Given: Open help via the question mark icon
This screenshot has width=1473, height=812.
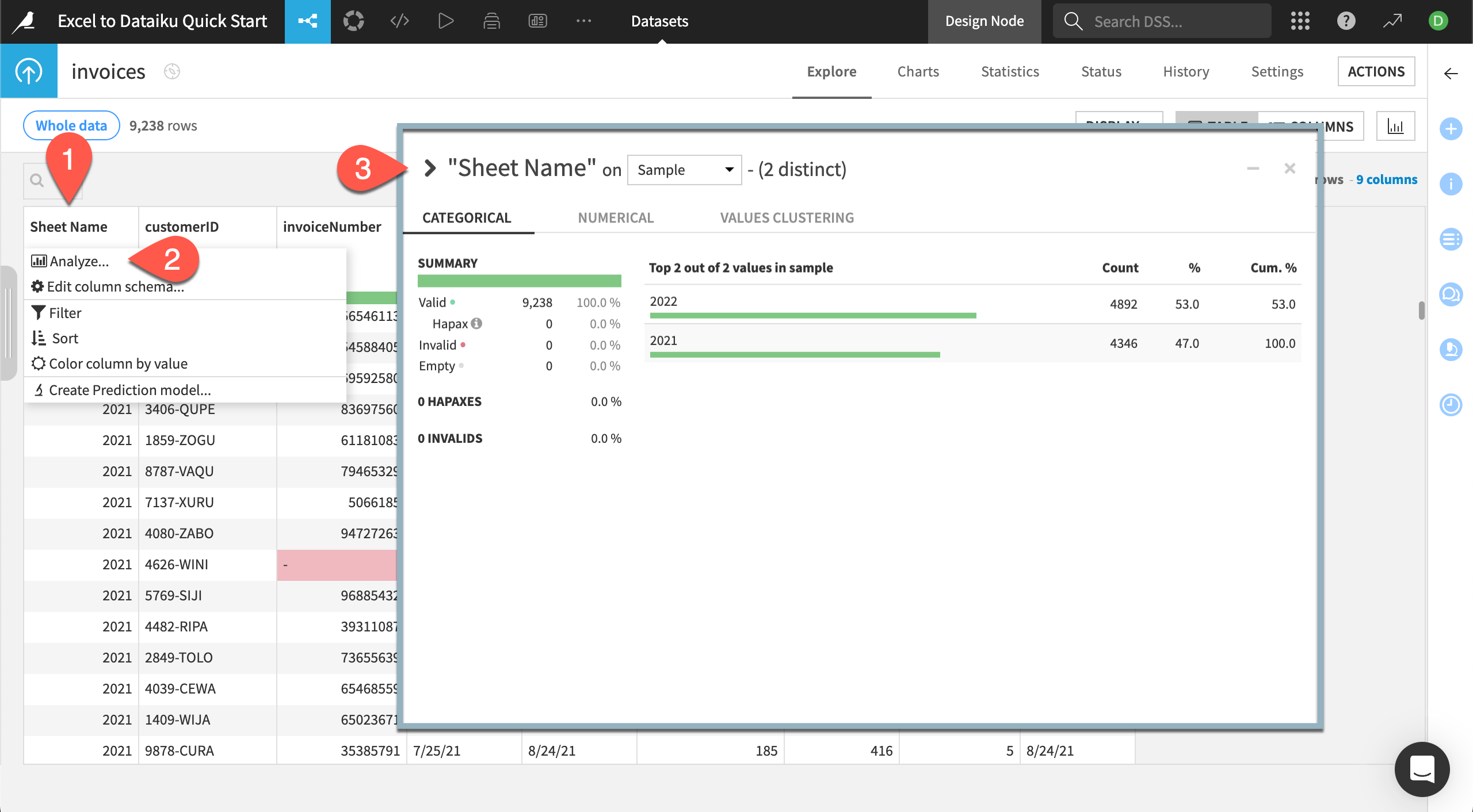Looking at the screenshot, I should [1346, 21].
